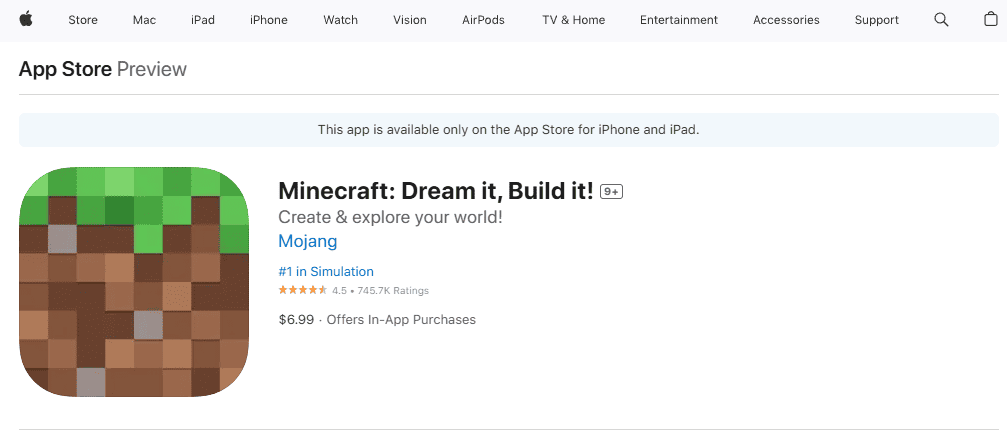Click the star rating icons
Image resolution: width=1007 pixels, height=445 pixels.
303,290
